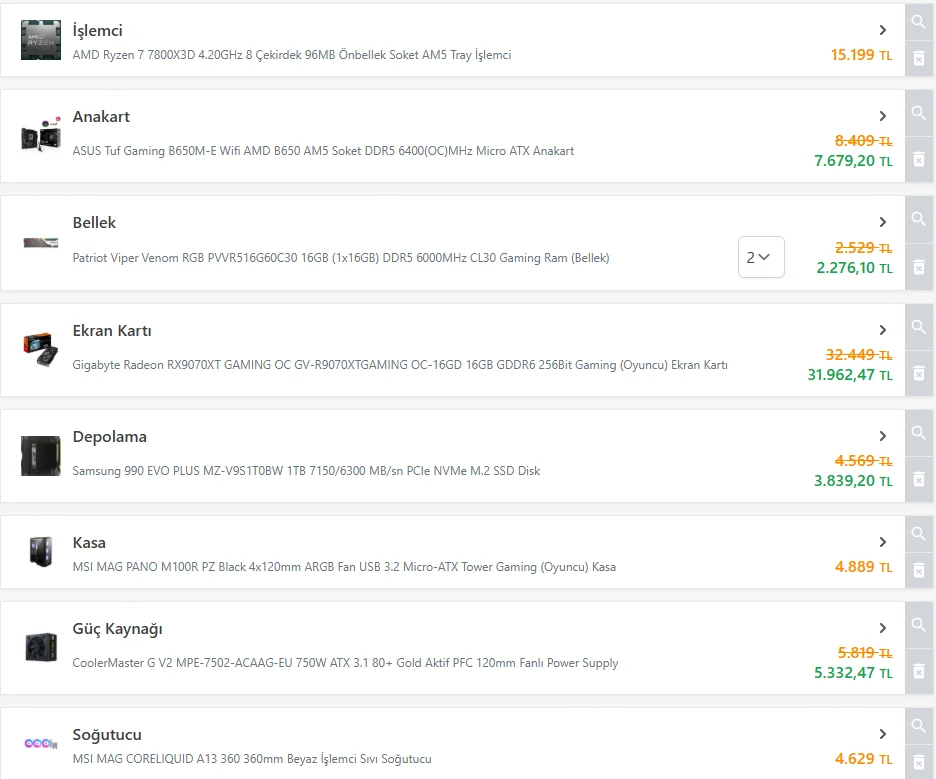936x779 pixels.
Task: Remove the Güç Kaynağı power supply
Action: click(x=919, y=672)
